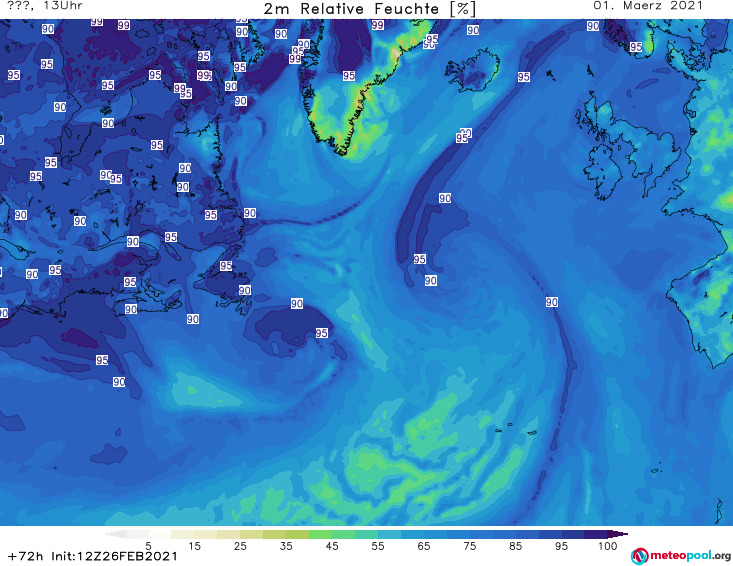Viewport: 733px width, 566px height.
Task: Click the meteopool logo's circular icon
Action: click(x=639, y=556)
